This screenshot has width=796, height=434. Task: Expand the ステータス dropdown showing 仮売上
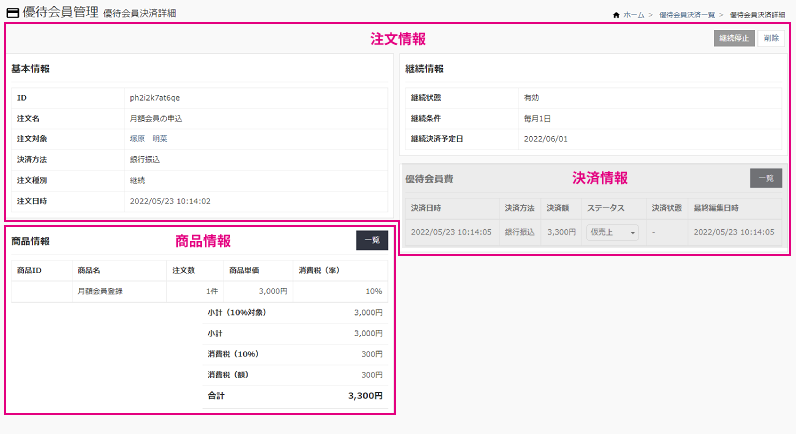coord(612,232)
